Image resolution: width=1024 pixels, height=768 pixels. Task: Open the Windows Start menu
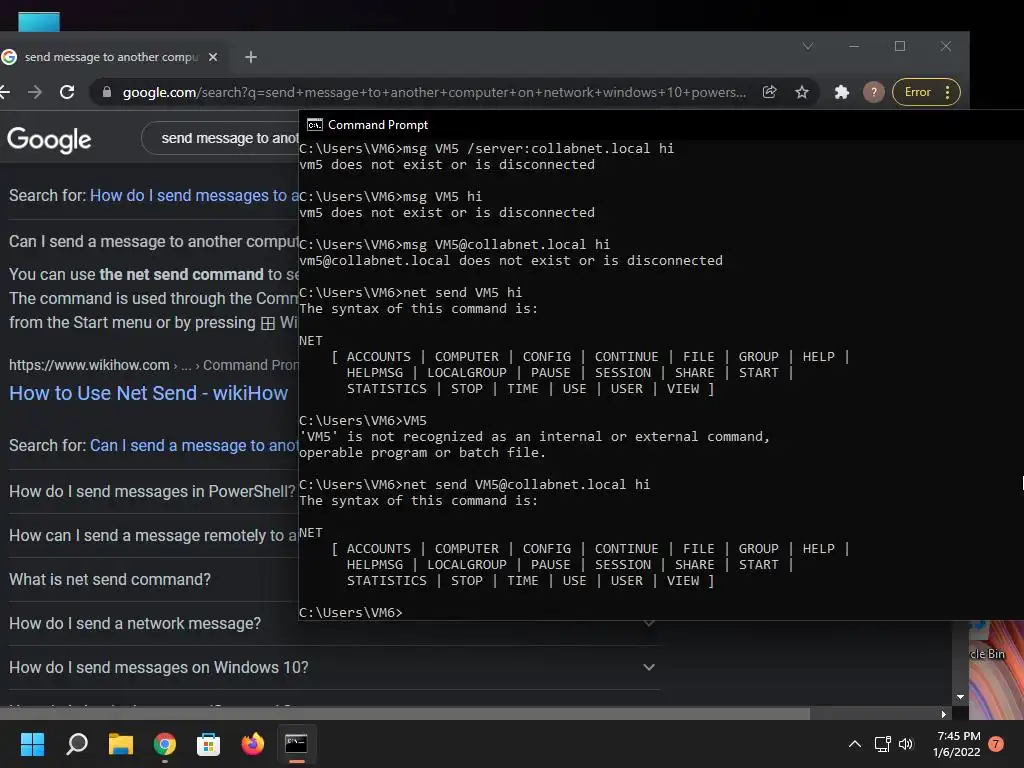click(x=32, y=744)
